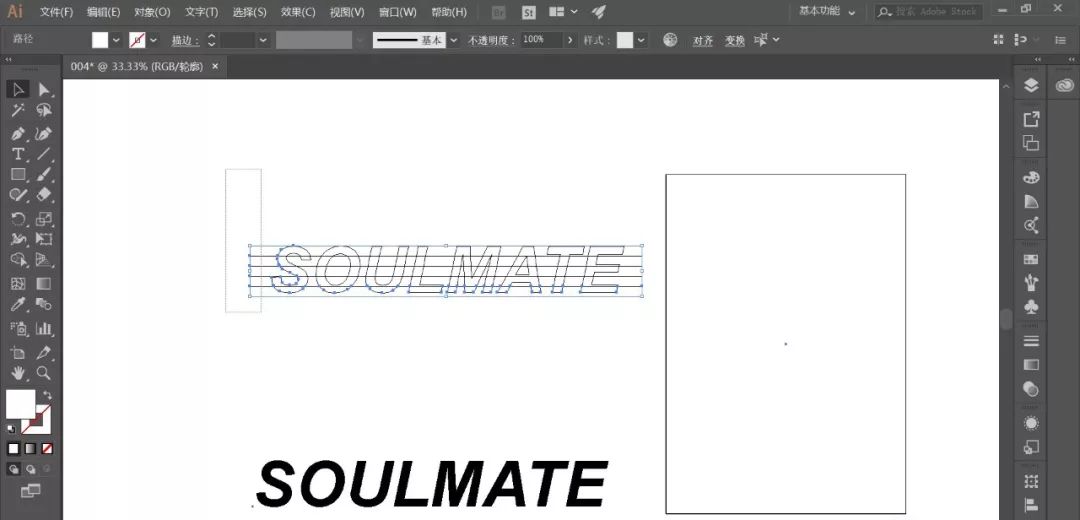
Task: Activate the Zoom tool
Action: pos(44,373)
